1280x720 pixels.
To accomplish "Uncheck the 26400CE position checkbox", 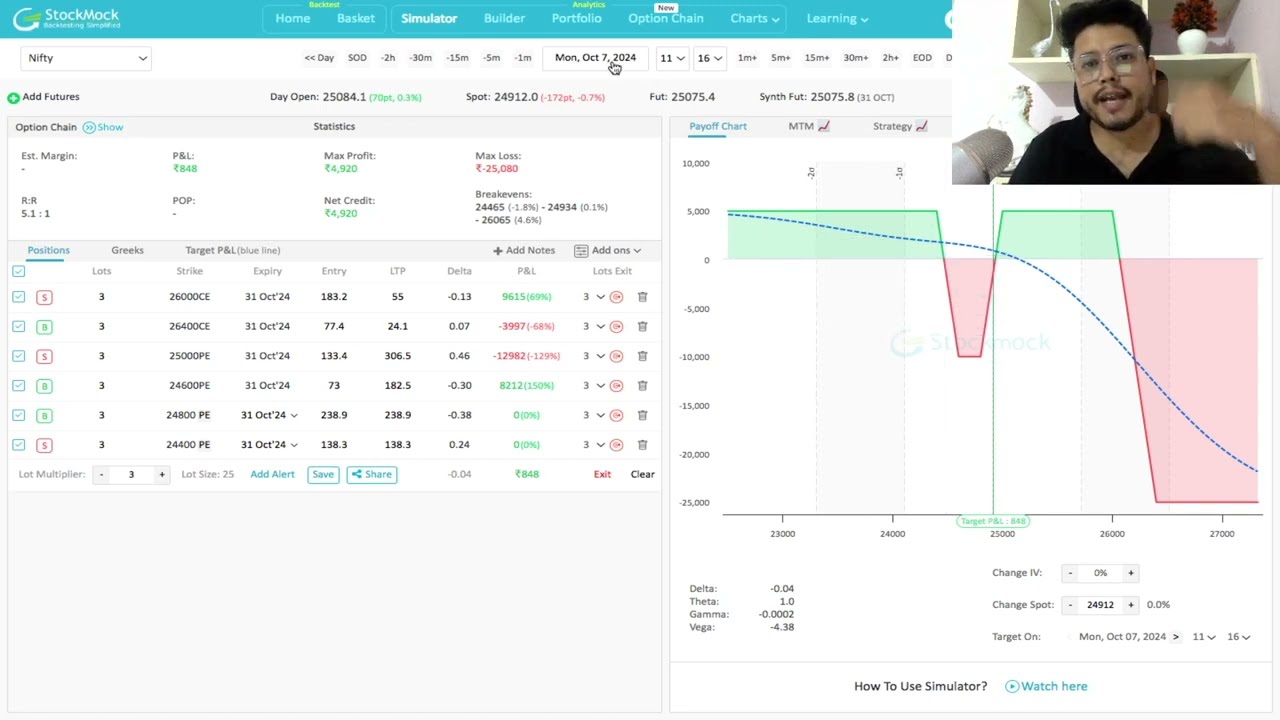I will pos(19,326).
